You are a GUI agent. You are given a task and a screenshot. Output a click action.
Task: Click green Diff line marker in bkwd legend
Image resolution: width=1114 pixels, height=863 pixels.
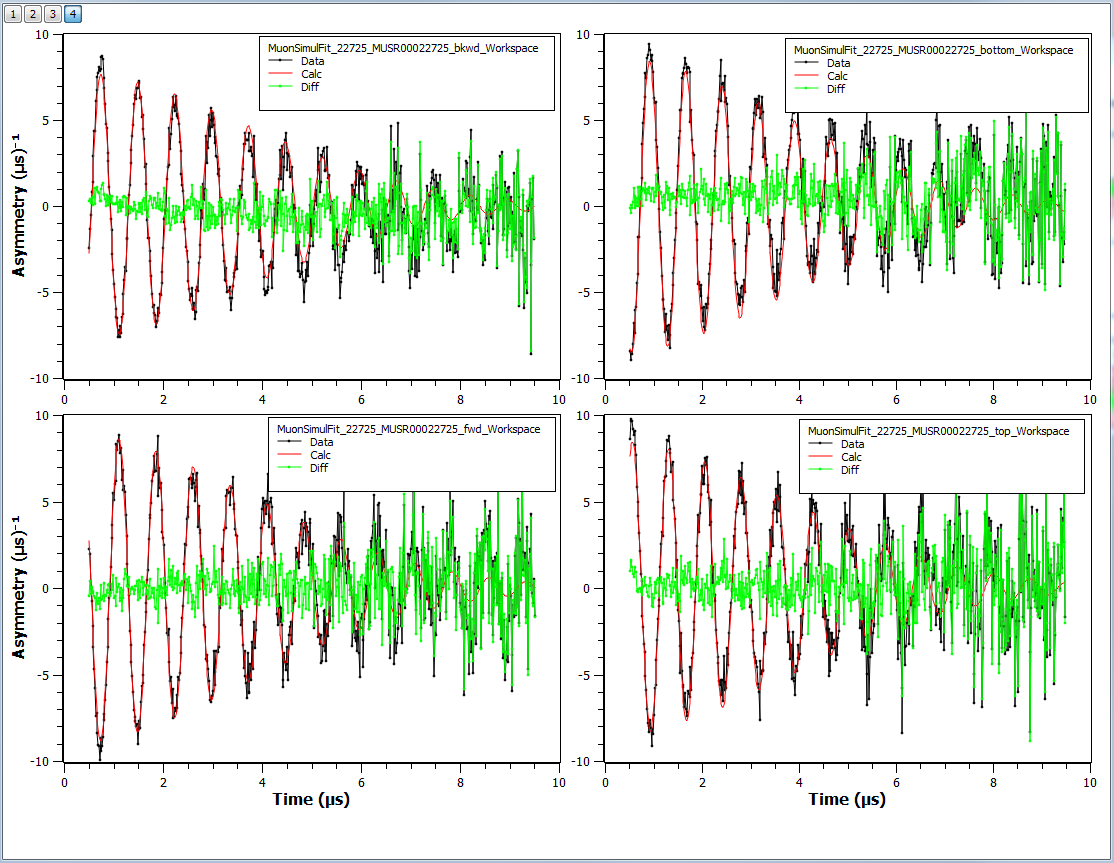(279, 87)
